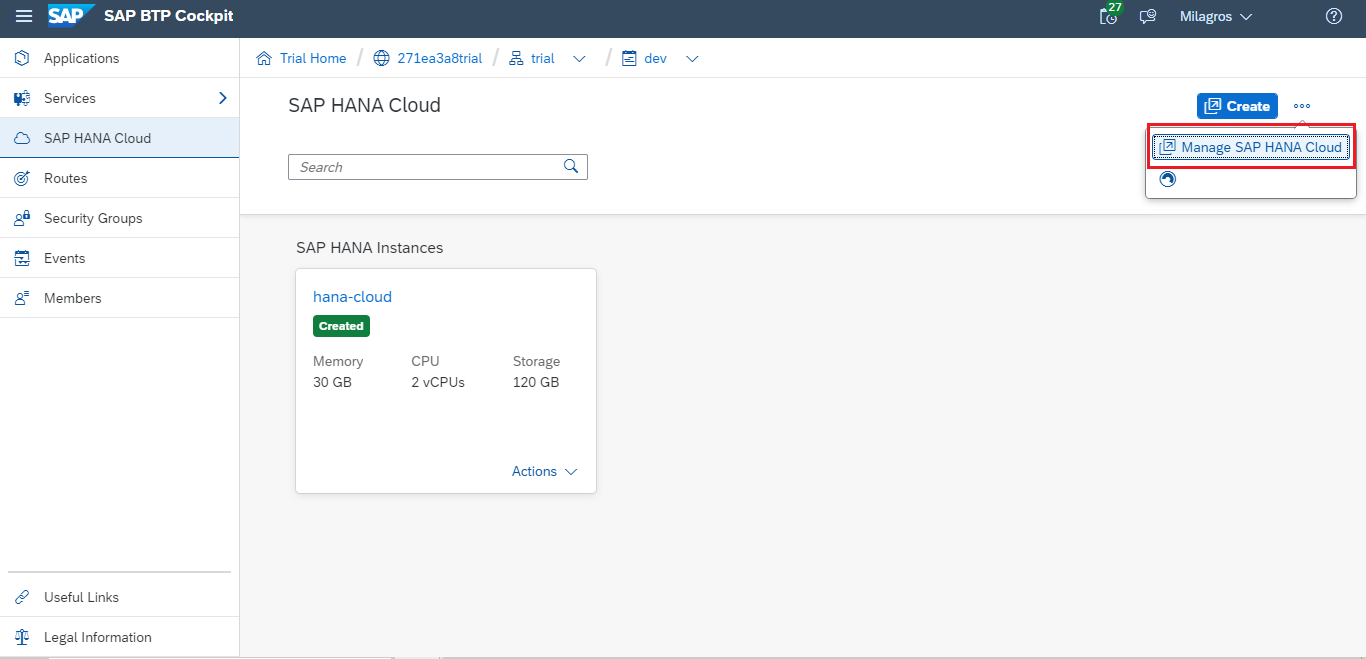
Task: Click the three-dot overflow menu icon
Action: point(1301,106)
